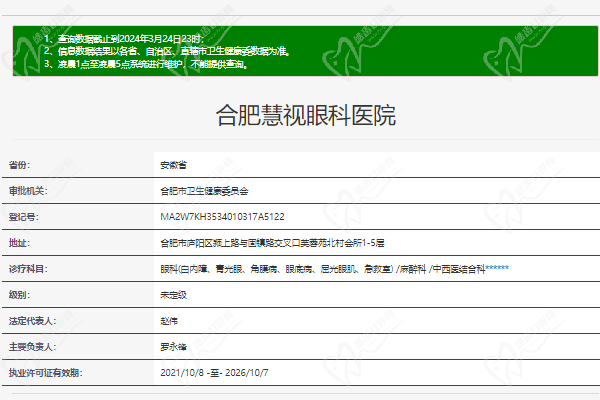Select the value 合肥市卫生健康委员会

point(204,191)
